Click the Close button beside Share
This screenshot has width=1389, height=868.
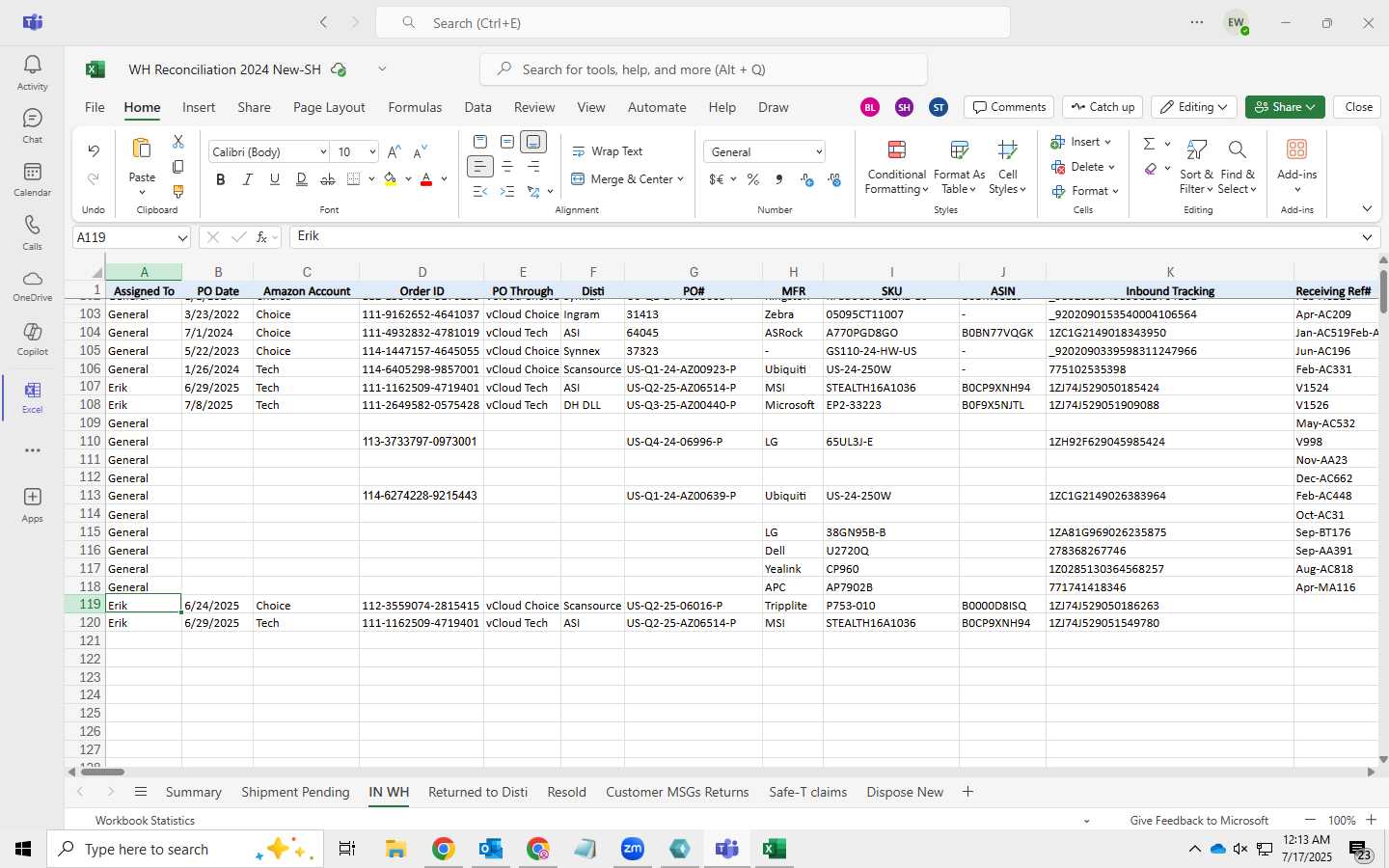pyautogui.click(x=1358, y=107)
